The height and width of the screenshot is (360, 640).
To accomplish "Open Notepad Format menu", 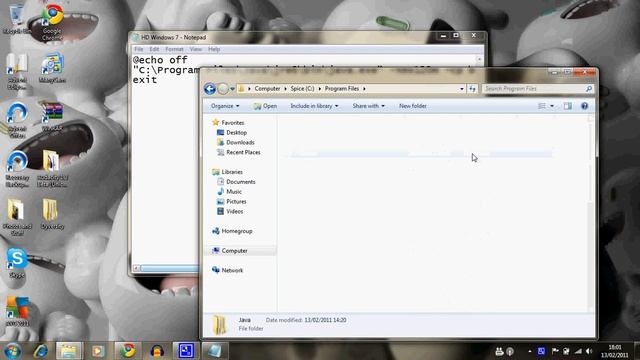I will tap(174, 49).
